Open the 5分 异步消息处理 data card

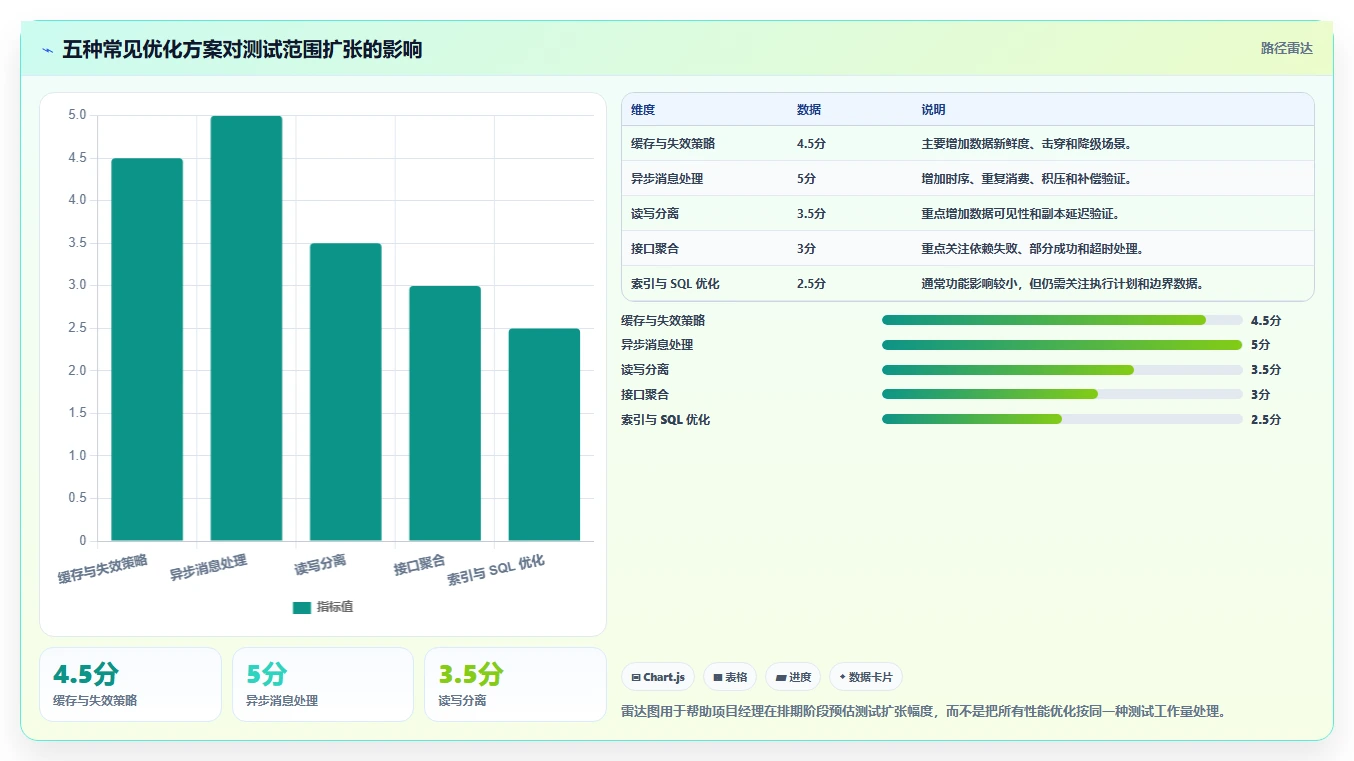coord(323,684)
